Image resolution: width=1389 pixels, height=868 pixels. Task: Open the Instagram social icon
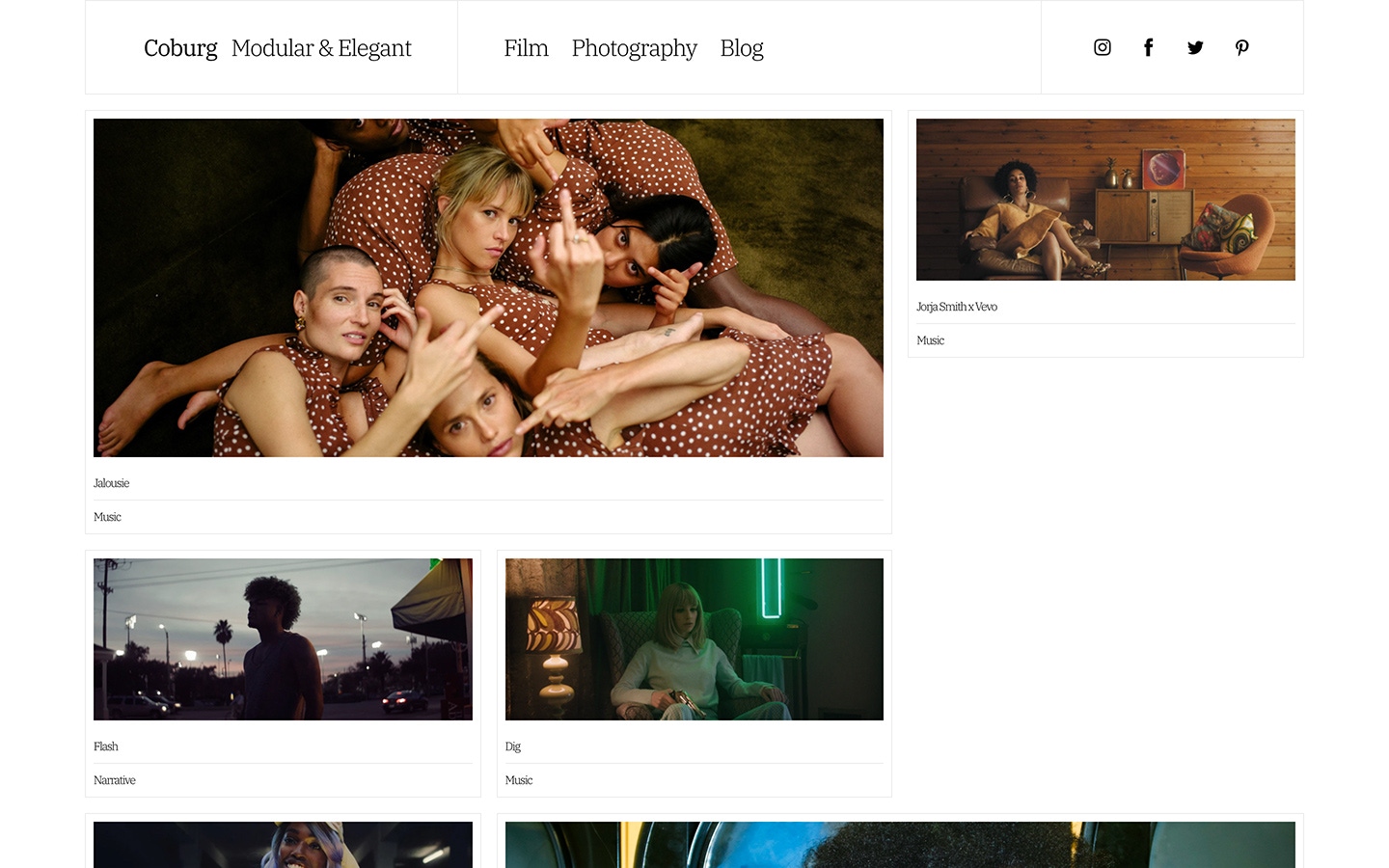click(1103, 47)
